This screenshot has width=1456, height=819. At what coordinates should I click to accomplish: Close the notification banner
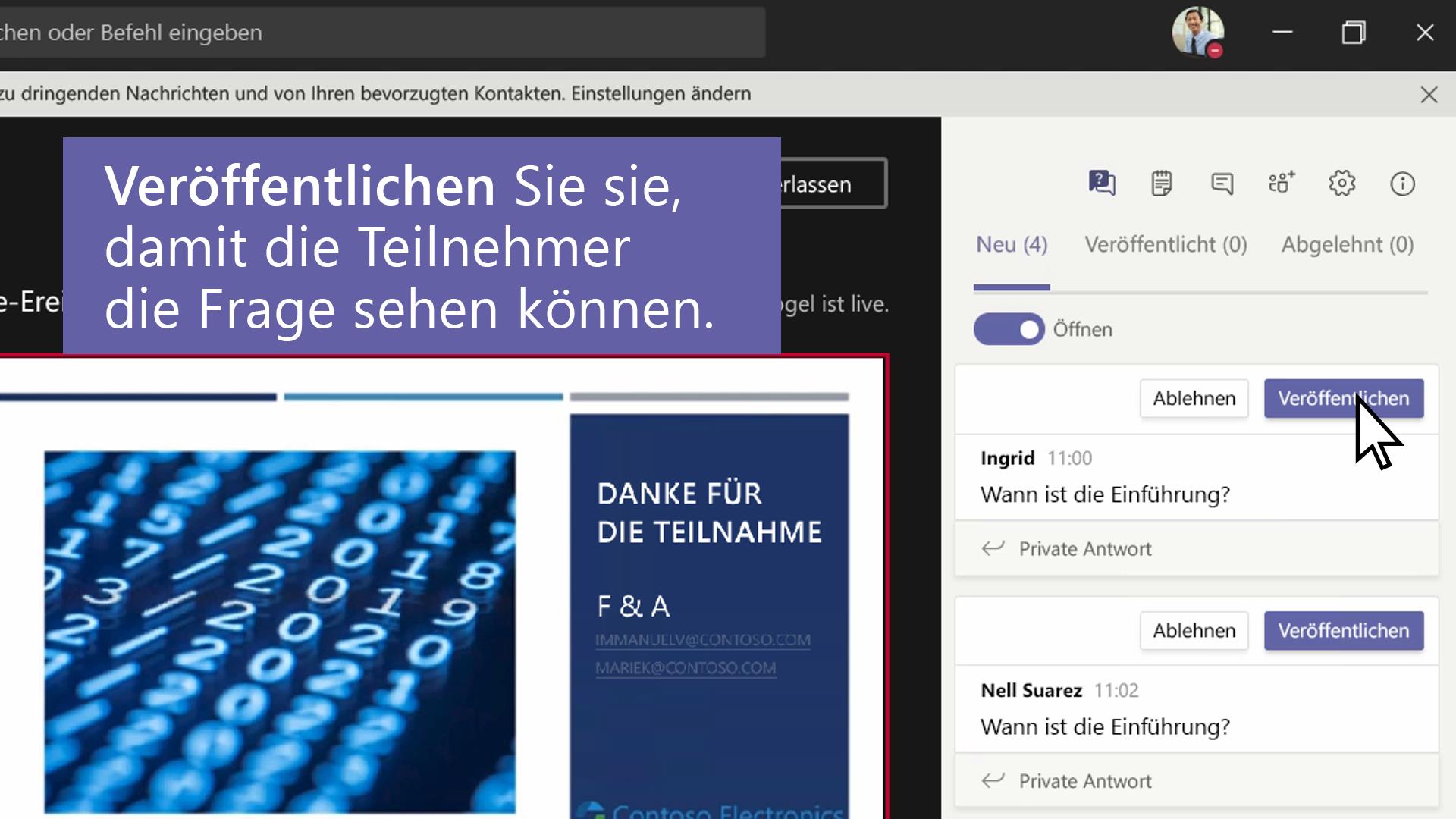click(x=1429, y=94)
